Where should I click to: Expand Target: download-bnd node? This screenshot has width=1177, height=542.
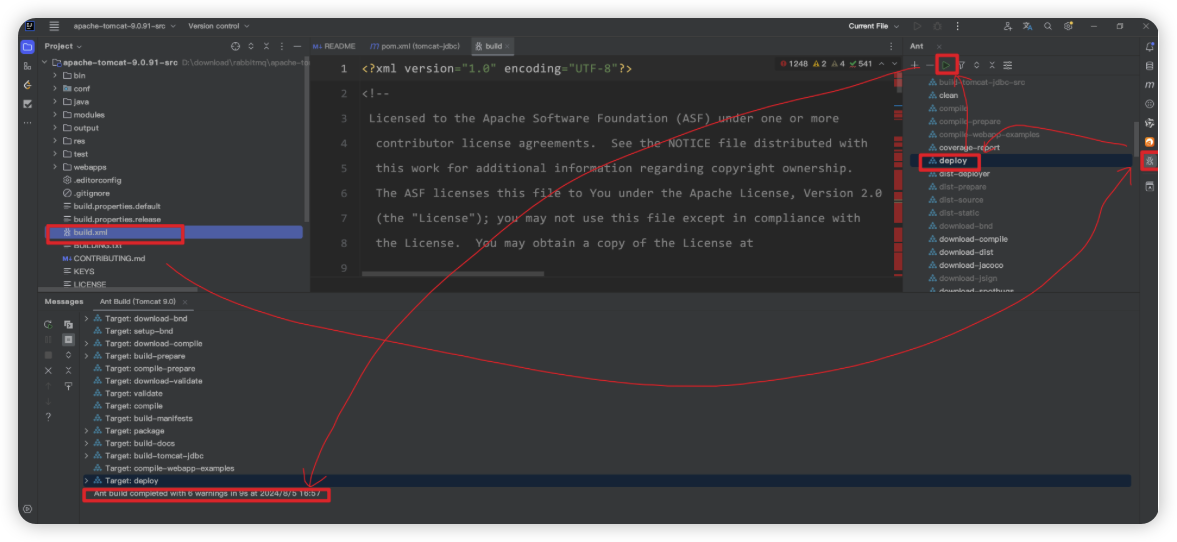(x=86, y=318)
